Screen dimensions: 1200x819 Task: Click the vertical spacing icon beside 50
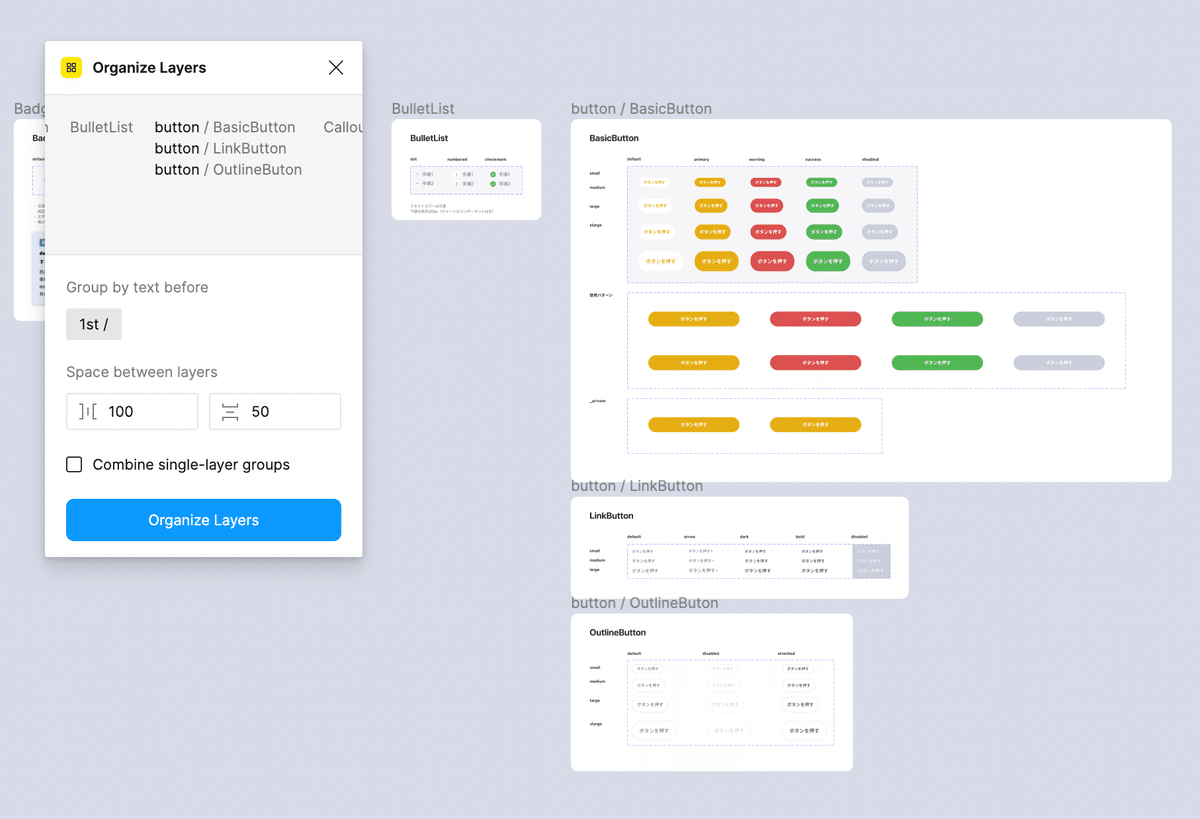(230, 411)
